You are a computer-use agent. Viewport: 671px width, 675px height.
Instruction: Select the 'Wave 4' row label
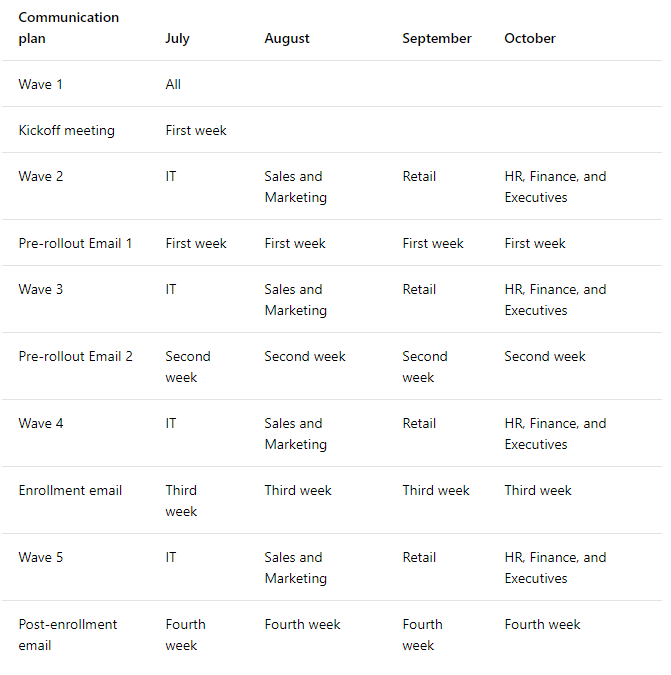[41, 423]
